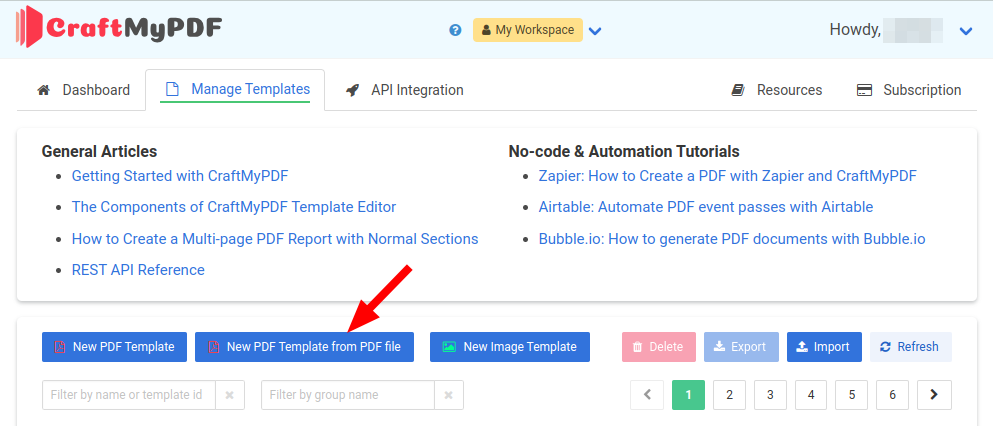Image resolution: width=993 pixels, height=426 pixels.
Task: Click the CraftMyPDF logo
Action: click(x=118, y=27)
